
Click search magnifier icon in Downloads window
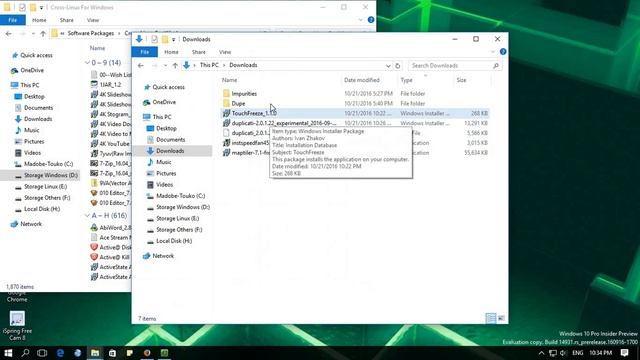(x=496, y=65)
